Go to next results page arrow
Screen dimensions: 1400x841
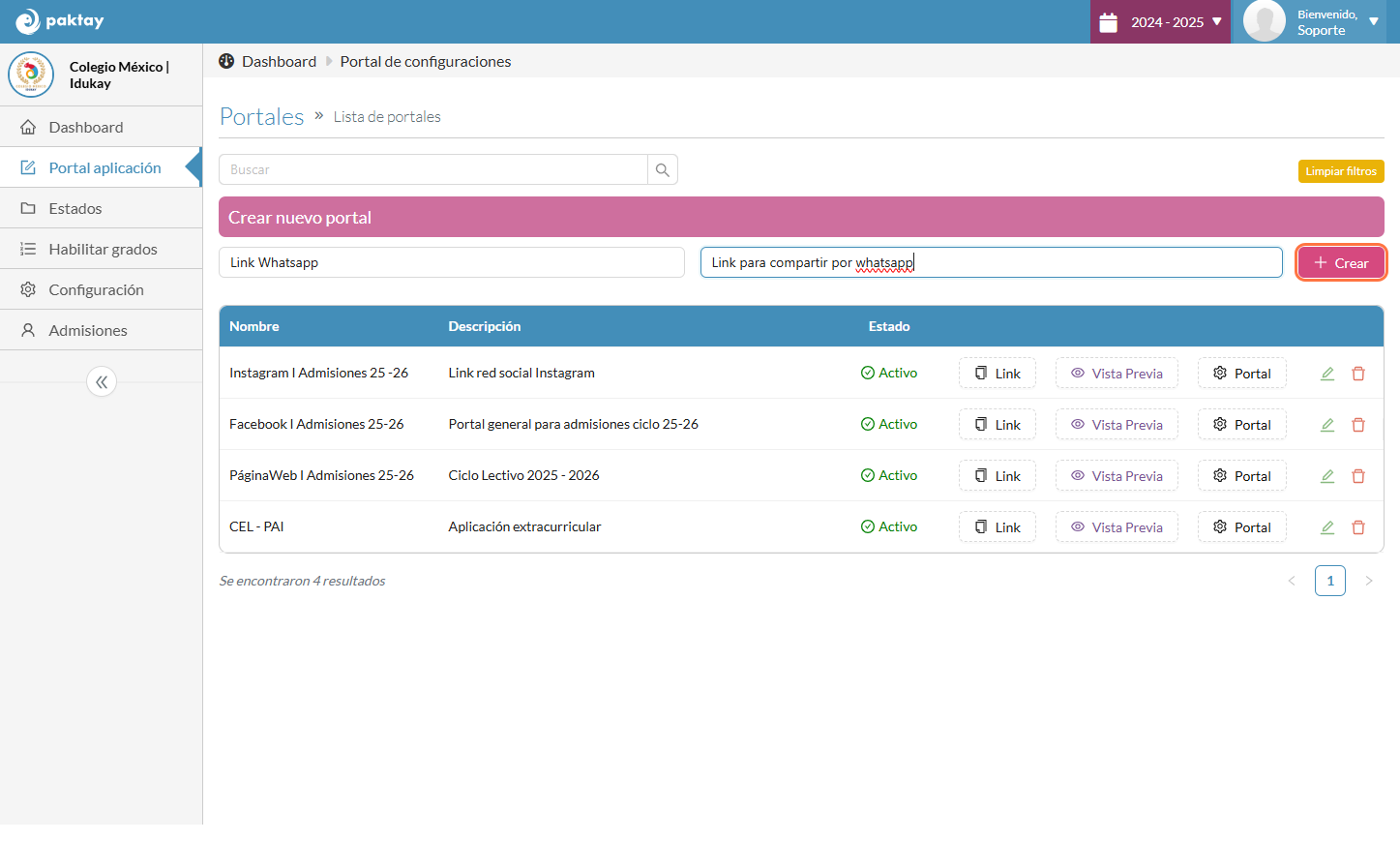(x=1369, y=581)
